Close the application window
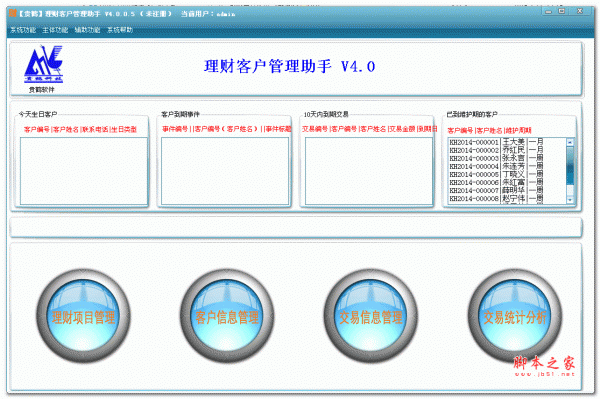Screen dimensions: 600x399 click(580, 11)
